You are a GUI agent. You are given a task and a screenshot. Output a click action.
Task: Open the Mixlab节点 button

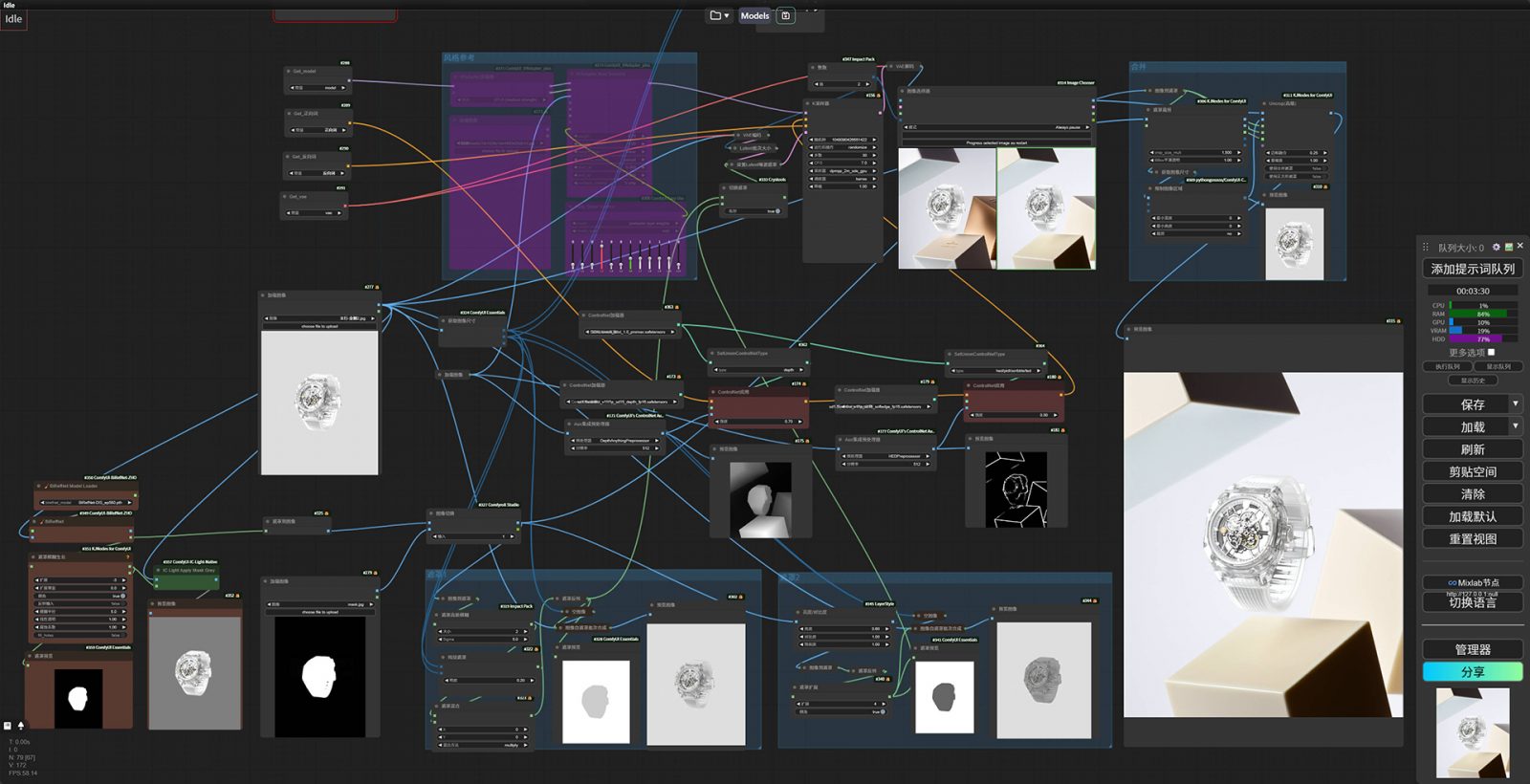coord(1473,582)
